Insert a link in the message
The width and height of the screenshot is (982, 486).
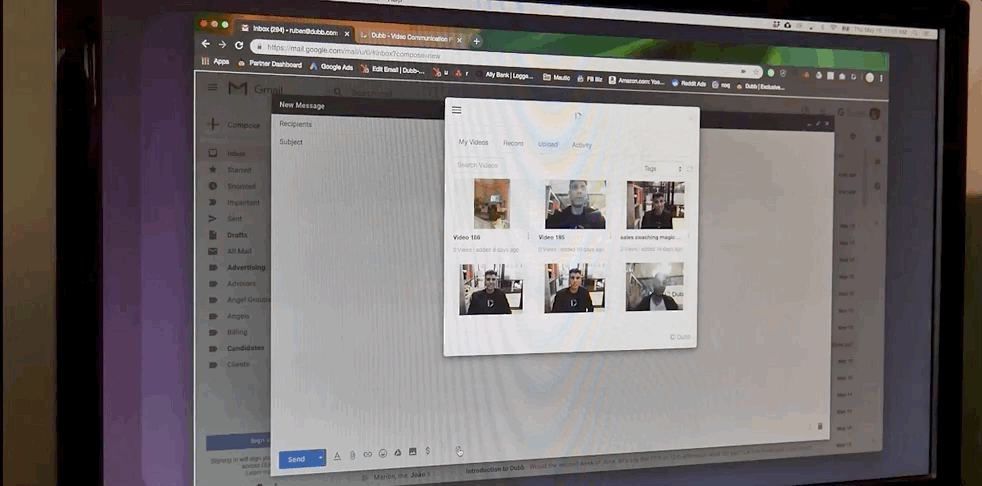point(368,454)
